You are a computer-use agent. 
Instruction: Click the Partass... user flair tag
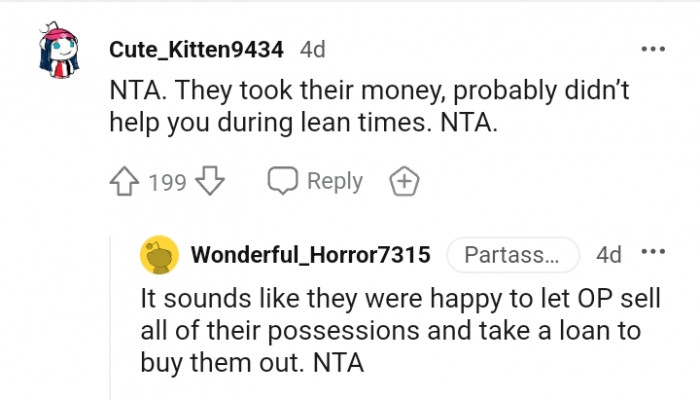click(x=512, y=255)
